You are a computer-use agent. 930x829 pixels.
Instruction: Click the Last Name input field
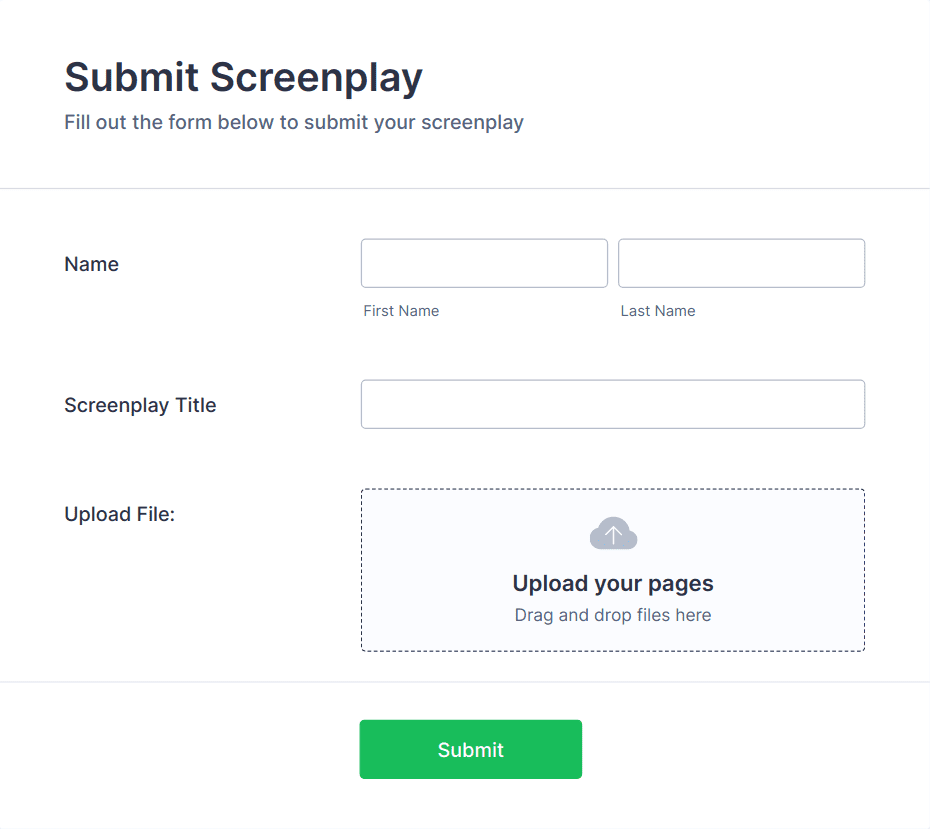coord(741,263)
